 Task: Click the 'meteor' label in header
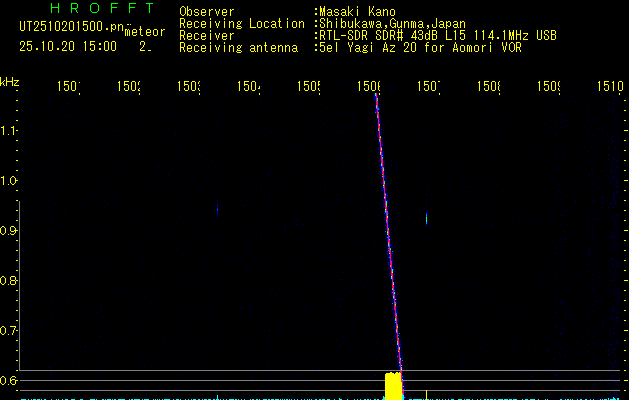tap(145, 31)
